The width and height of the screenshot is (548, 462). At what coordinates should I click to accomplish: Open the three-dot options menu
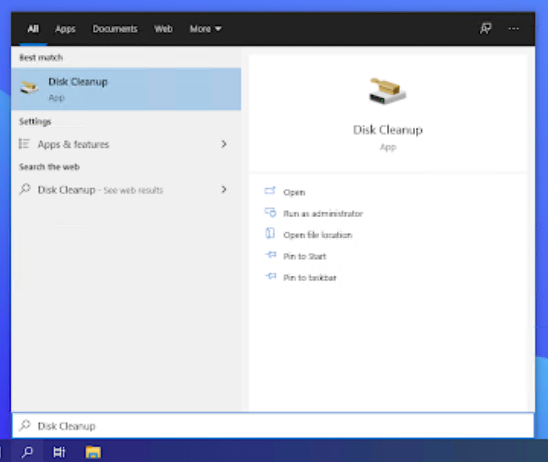513,29
